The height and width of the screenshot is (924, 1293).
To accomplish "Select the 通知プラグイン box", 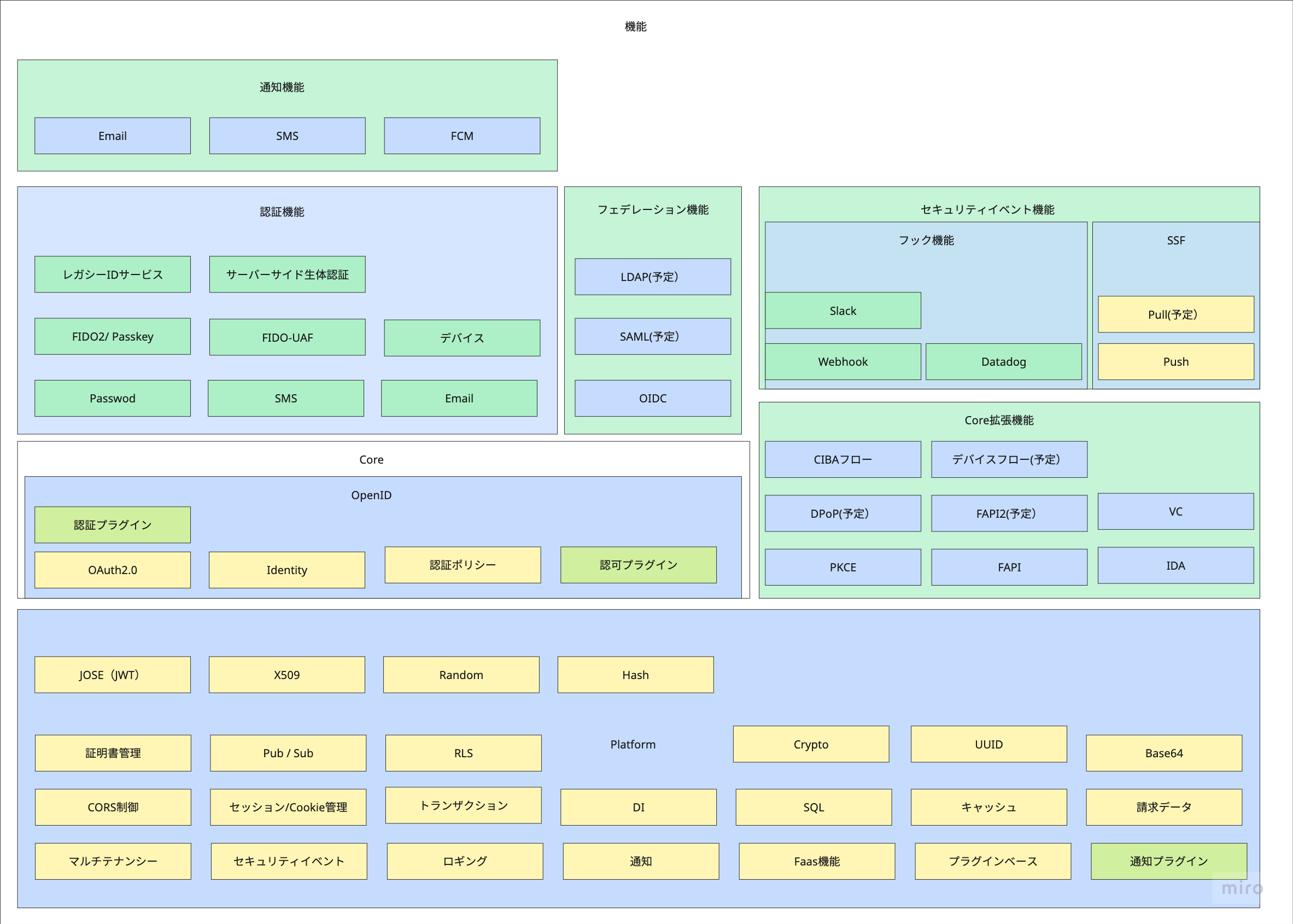I will click(1168, 861).
